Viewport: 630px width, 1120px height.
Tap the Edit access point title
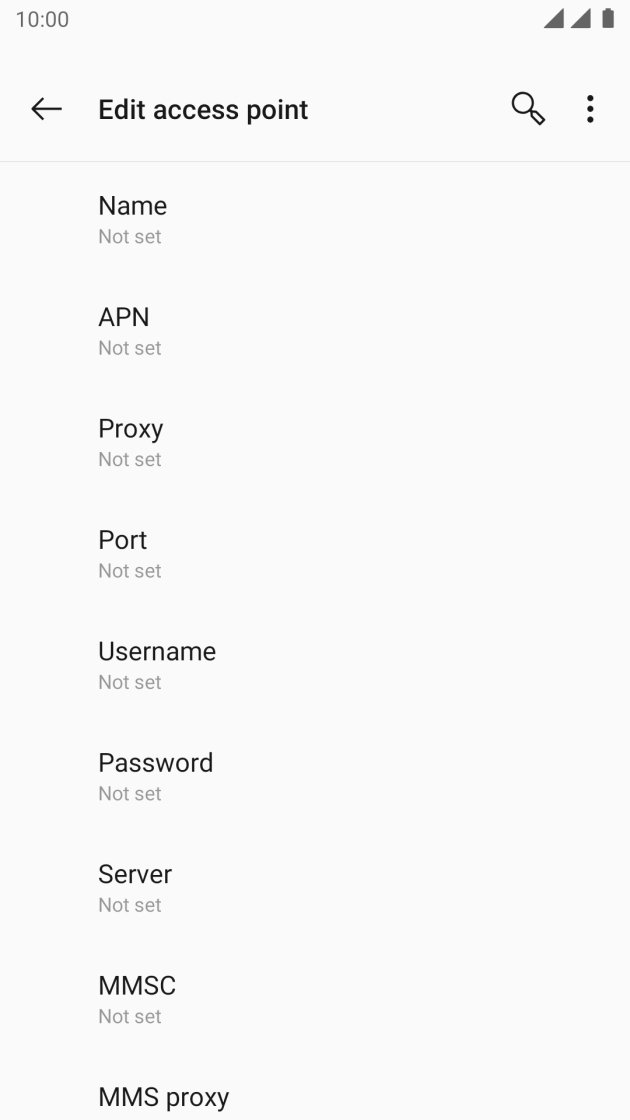(203, 109)
